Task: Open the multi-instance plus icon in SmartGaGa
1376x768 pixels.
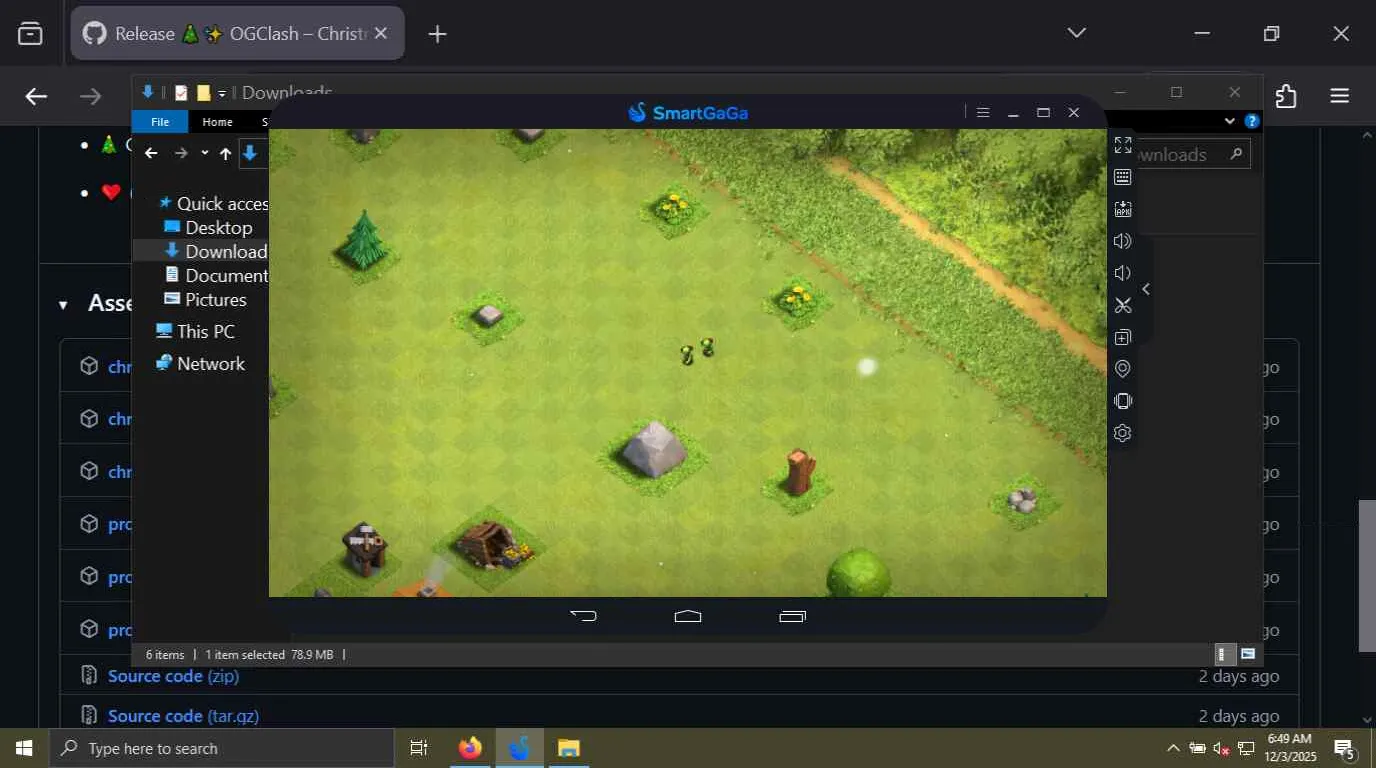Action: point(1123,337)
